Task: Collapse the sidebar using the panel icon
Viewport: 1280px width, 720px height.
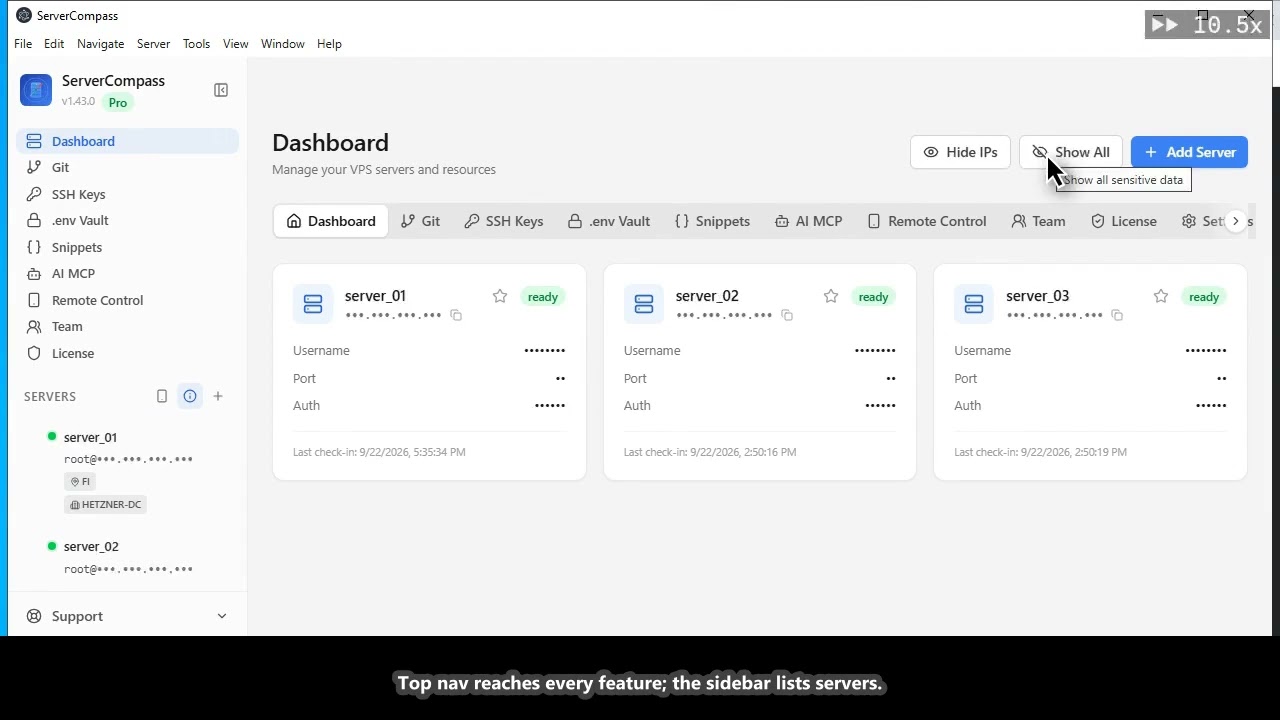Action: coord(221,90)
